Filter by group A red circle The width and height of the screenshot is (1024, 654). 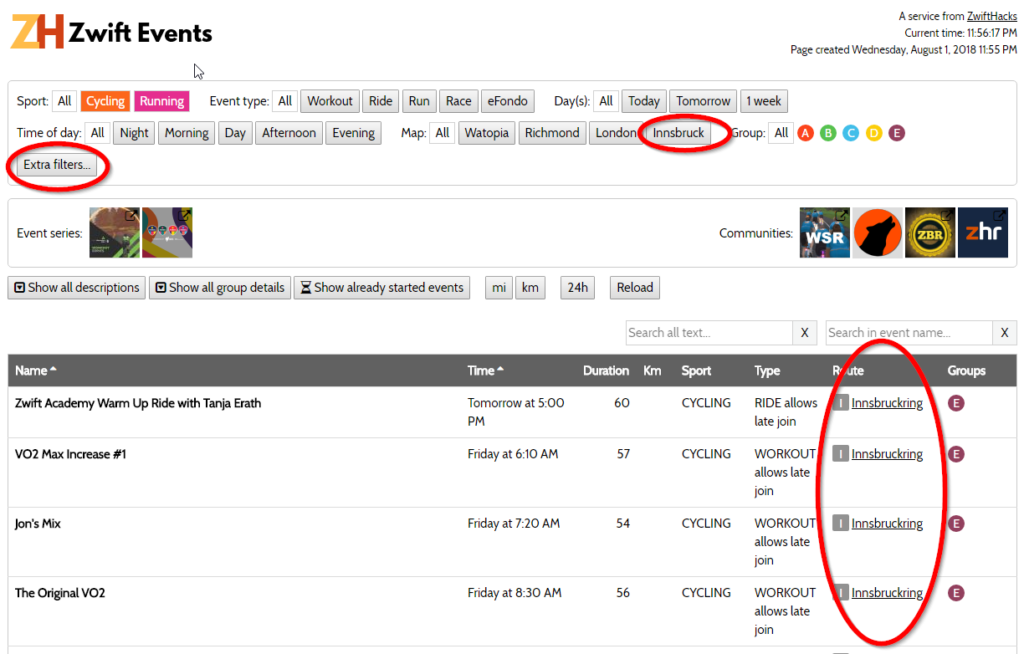tap(806, 133)
